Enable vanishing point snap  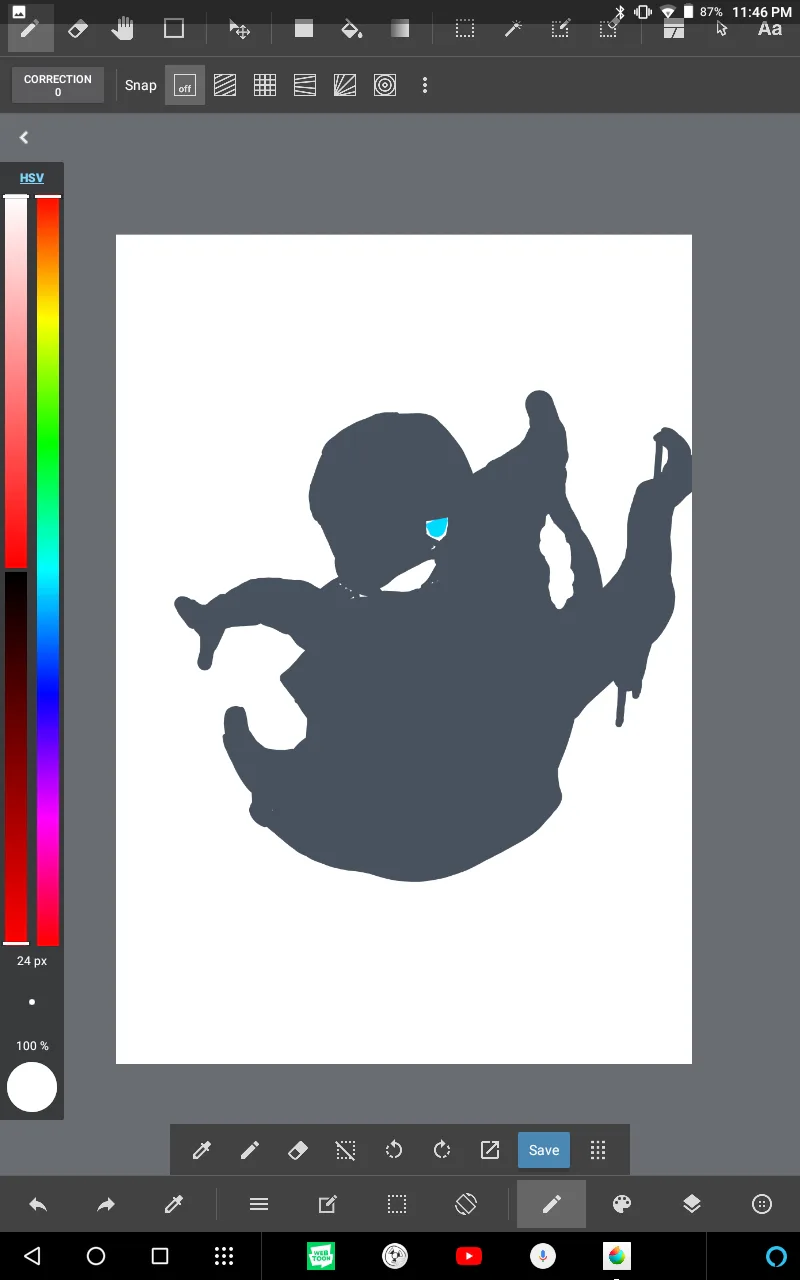(305, 85)
